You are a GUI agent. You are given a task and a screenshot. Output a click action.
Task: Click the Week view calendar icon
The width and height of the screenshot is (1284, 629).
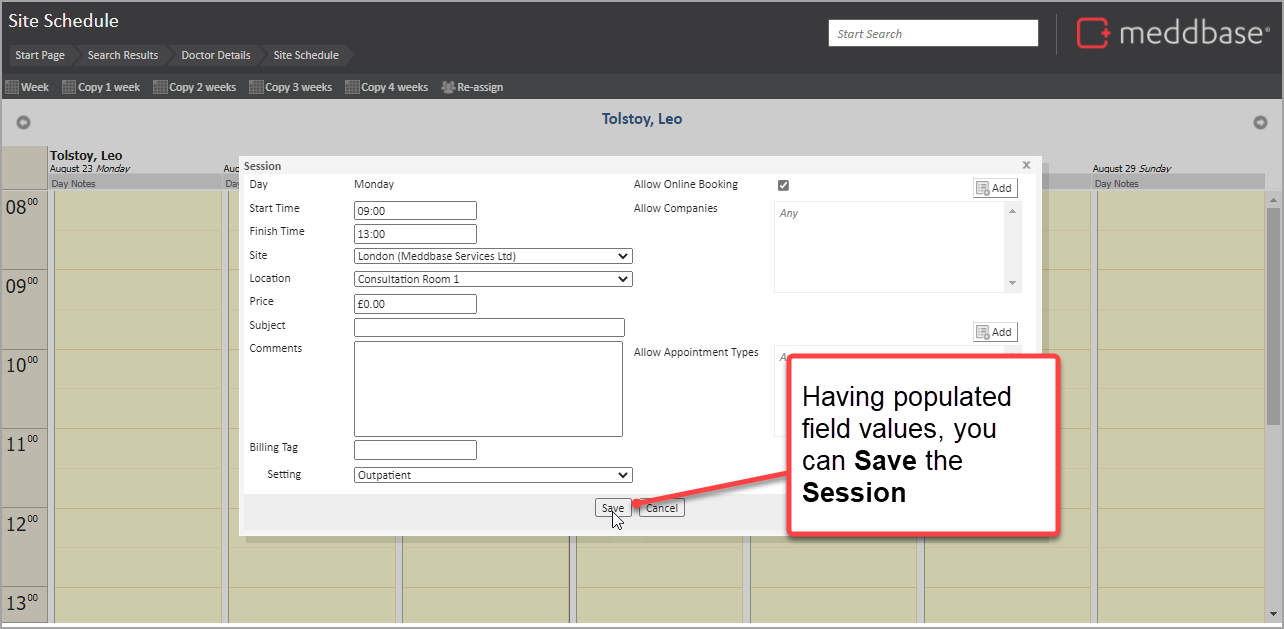coord(12,87)
